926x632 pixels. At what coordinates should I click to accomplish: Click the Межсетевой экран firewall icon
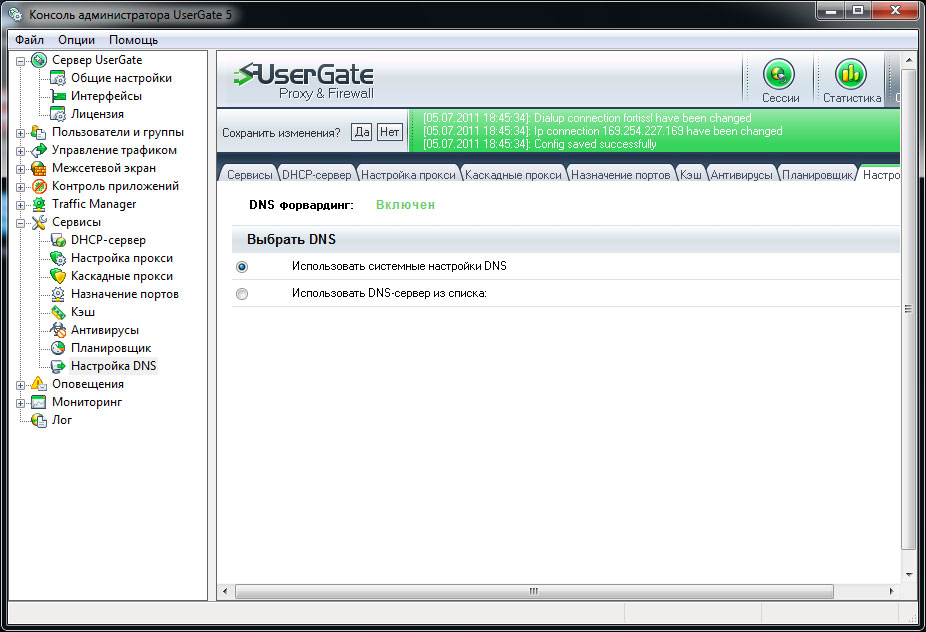tap(38, 168)
